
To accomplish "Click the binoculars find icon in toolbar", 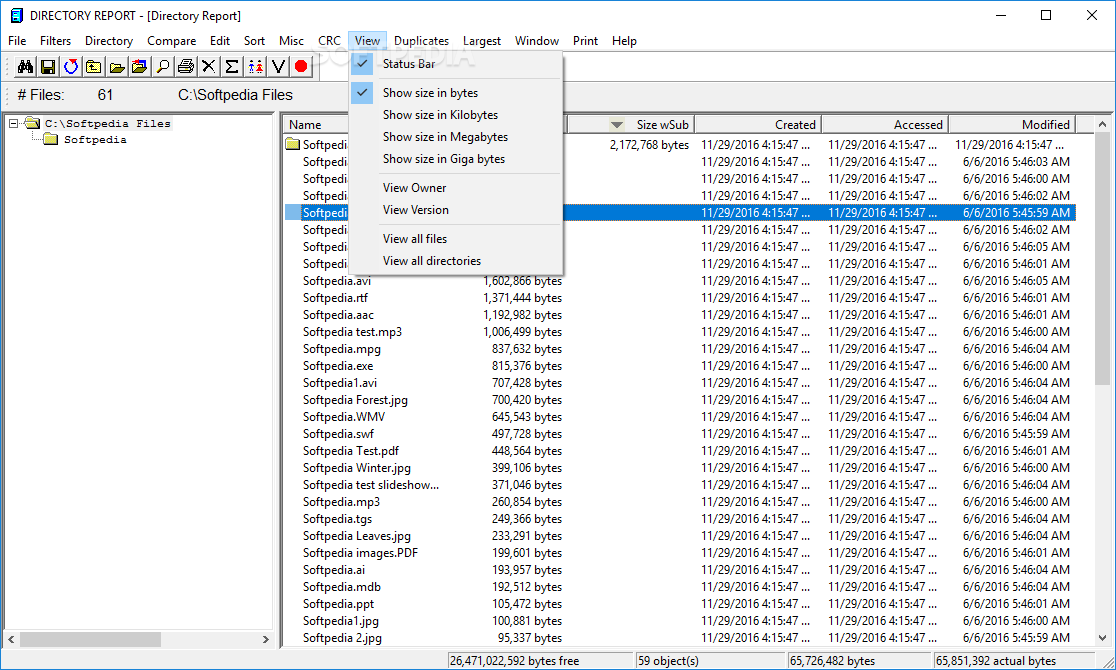I will click(x=25, y=67).
